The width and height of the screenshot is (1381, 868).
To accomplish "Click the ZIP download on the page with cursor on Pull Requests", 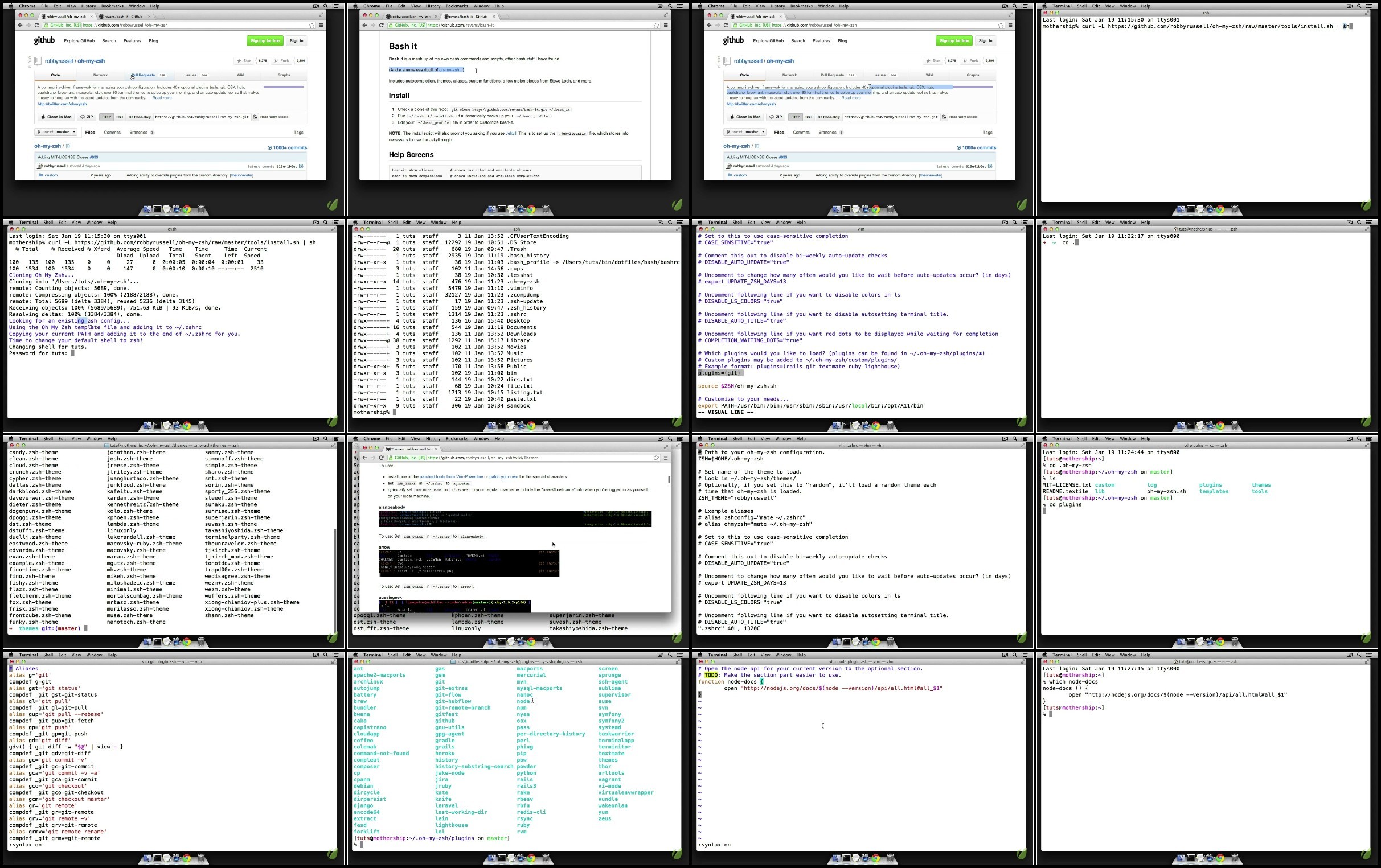I will pos(87,117).
